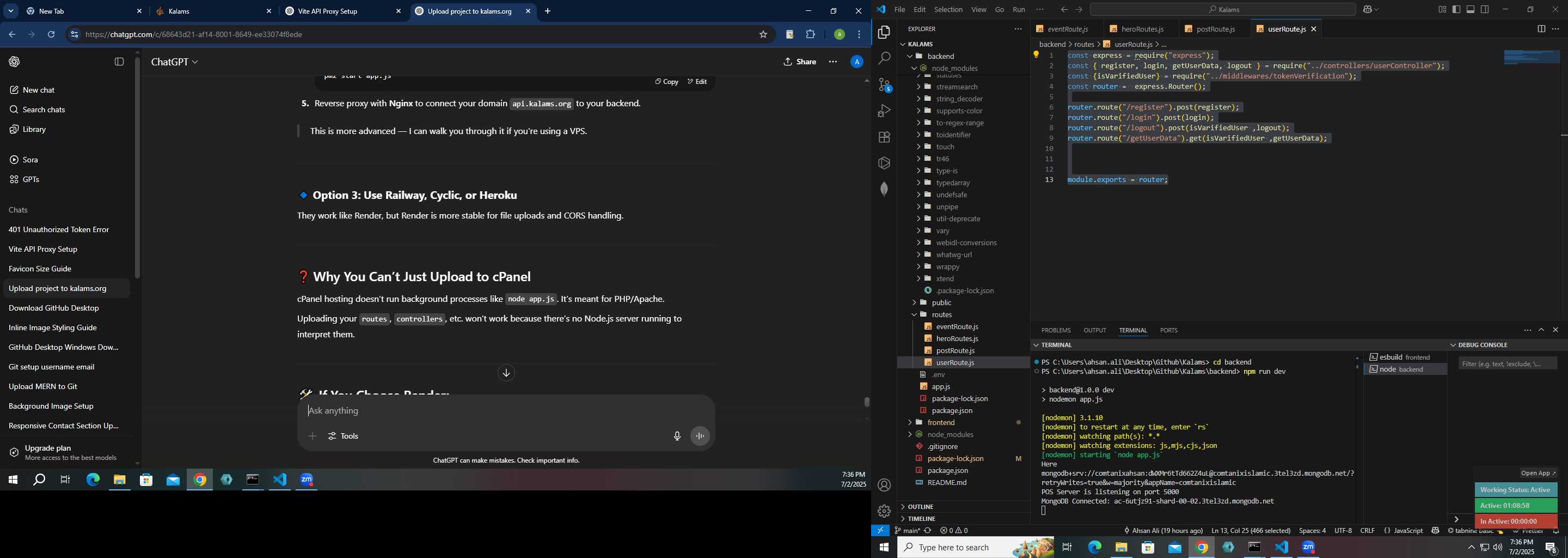Start ChatGPT voice mode button

[700, 436]
